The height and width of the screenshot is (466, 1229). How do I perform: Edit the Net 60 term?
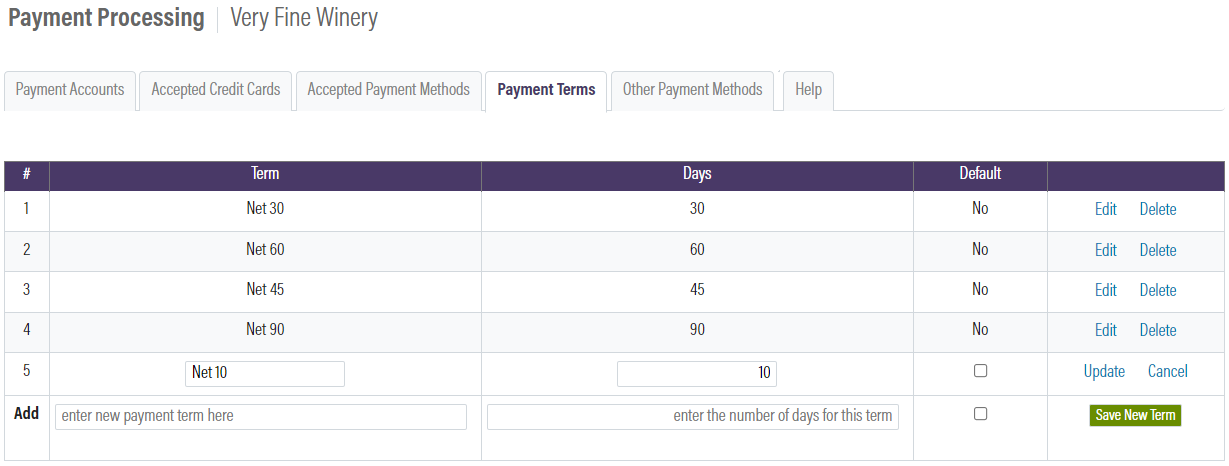point(1105,250)
